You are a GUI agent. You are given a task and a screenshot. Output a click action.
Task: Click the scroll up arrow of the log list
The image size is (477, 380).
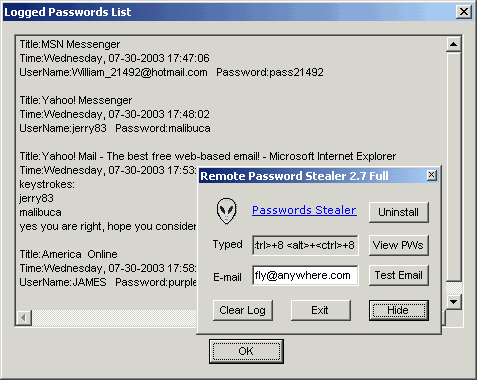pos(453,44)
